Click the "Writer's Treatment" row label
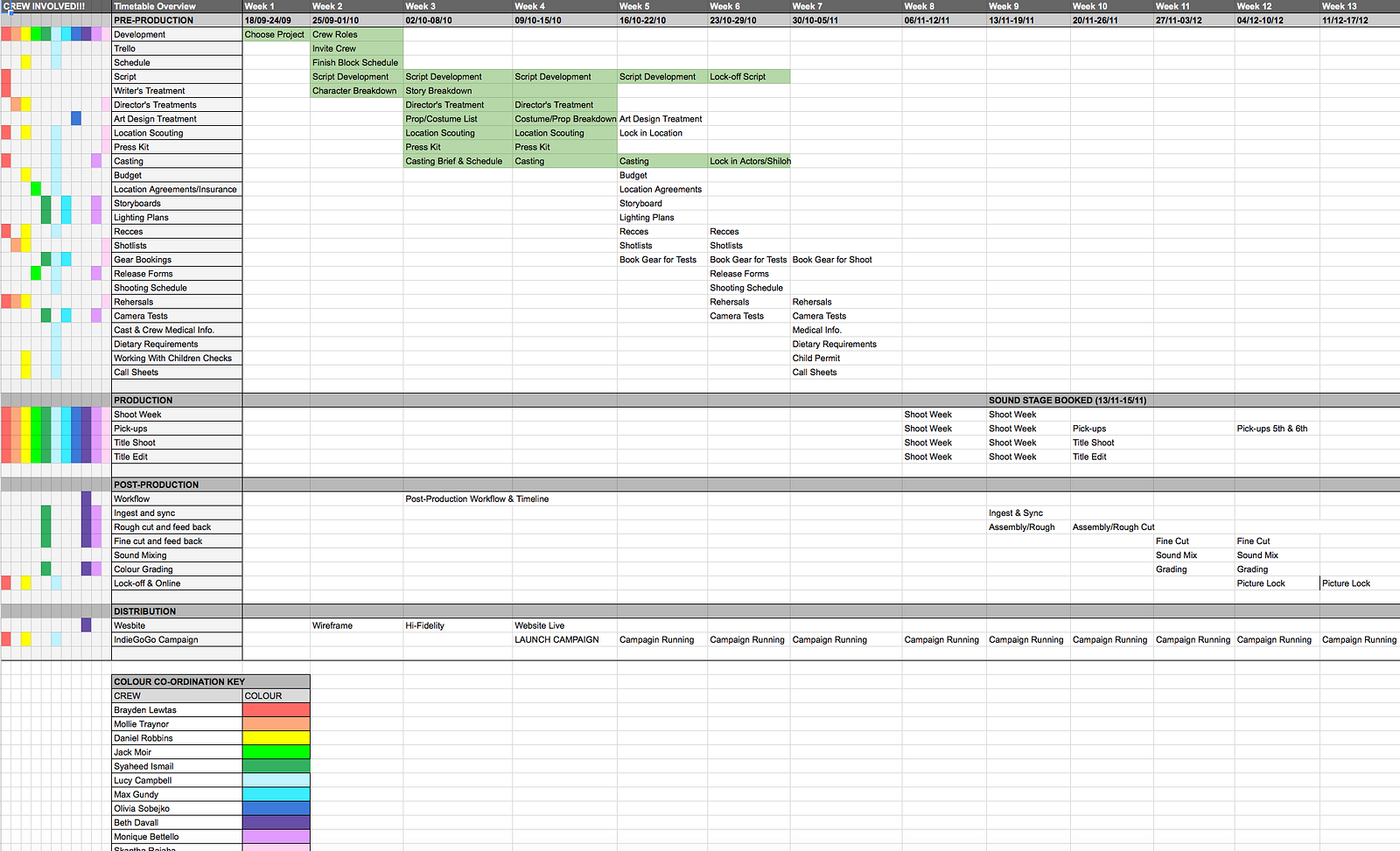1400x851 pixels. click(177, 91)
